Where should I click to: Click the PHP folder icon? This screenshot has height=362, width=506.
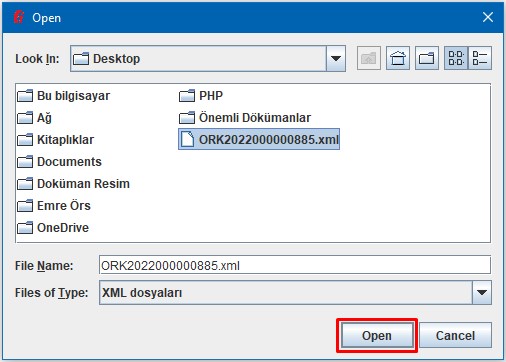click(x=187, y=96)
